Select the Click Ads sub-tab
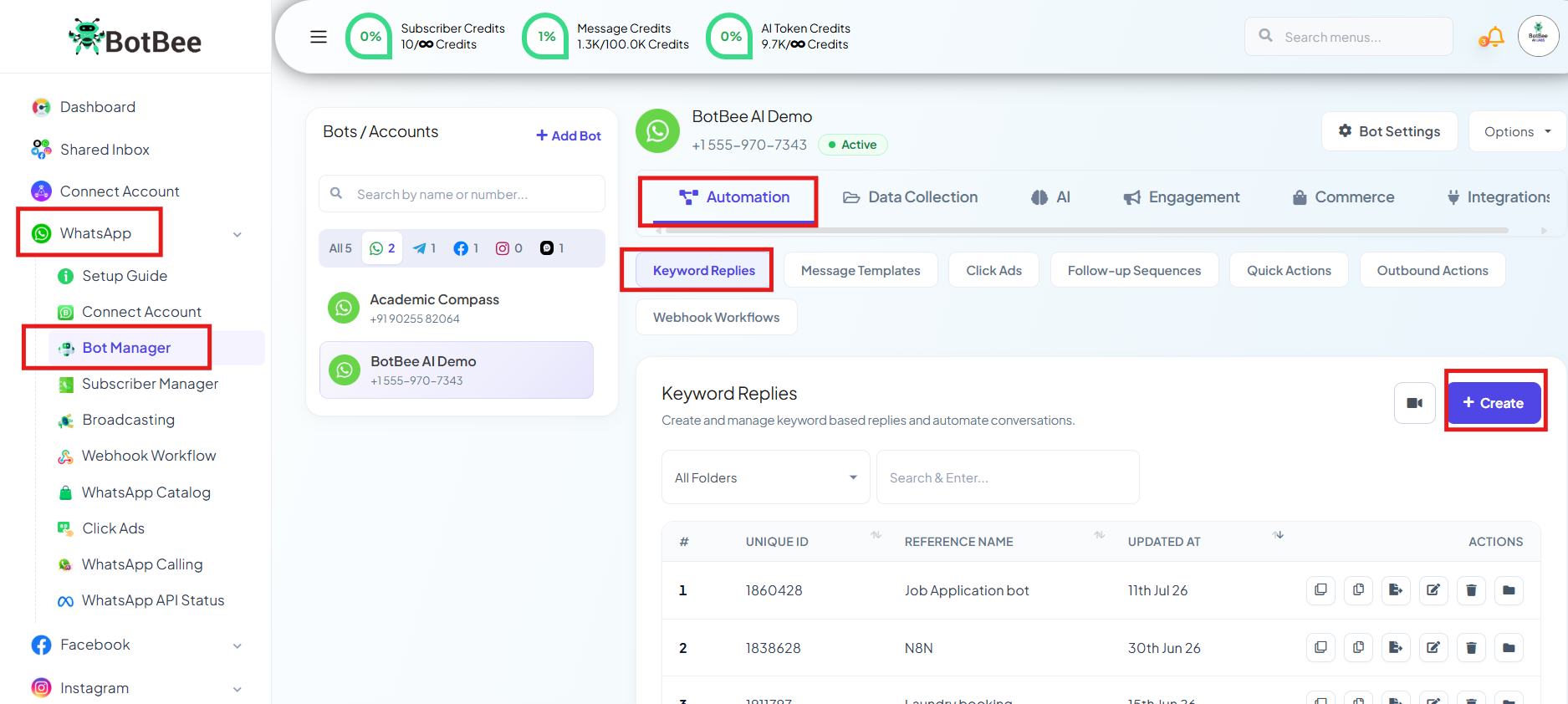 click(993, 270)
